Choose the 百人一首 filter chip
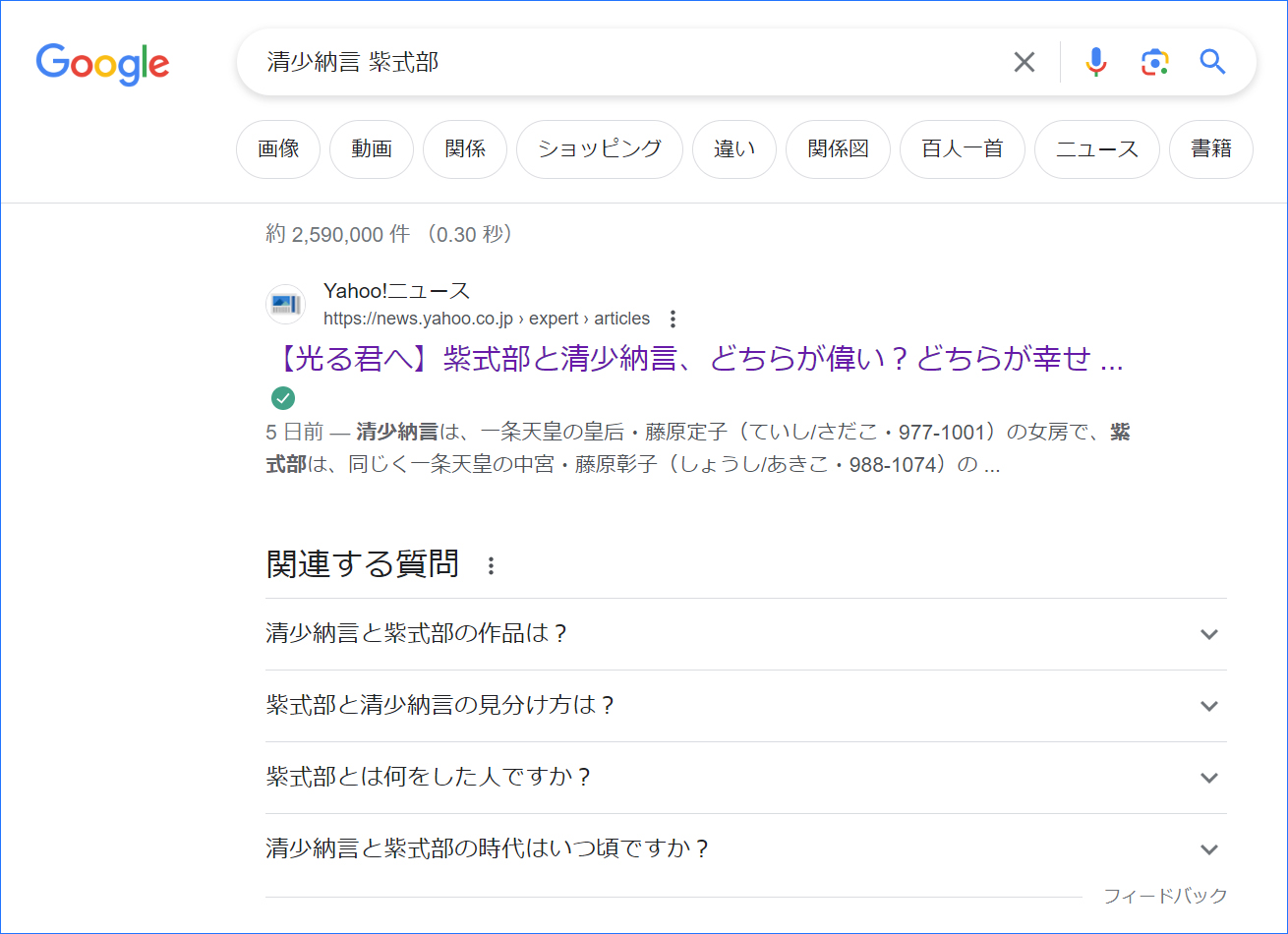This screenshot has width=1288, height=934. click(x=962, y=149)
